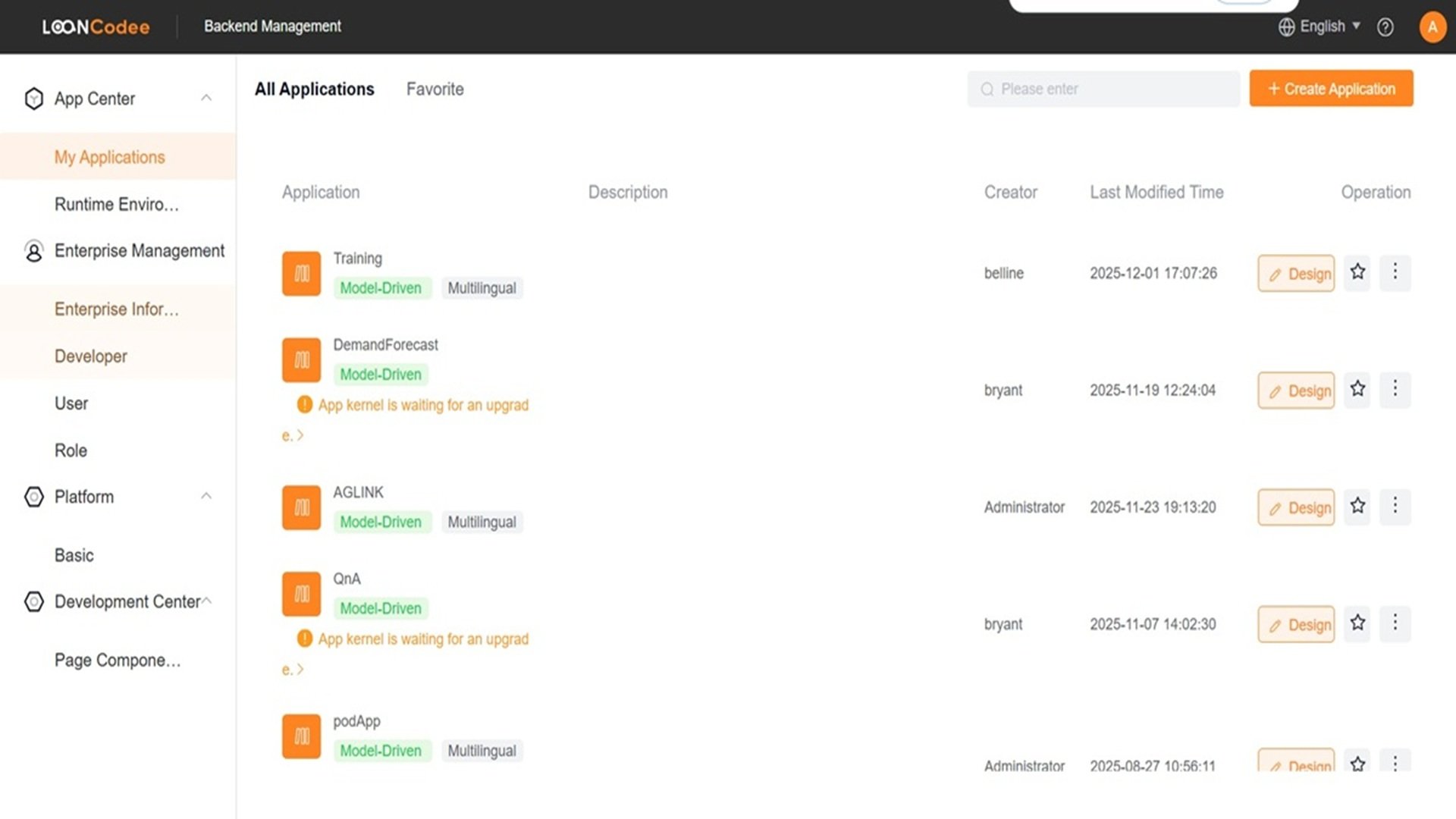Select the My Applications menu item
Image resolution: width=1456 pixels, height=819 pixels.
[109, 157]
